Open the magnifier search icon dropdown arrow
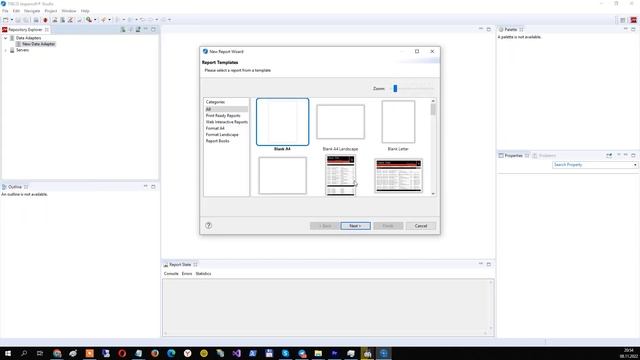 click(95, 20)
